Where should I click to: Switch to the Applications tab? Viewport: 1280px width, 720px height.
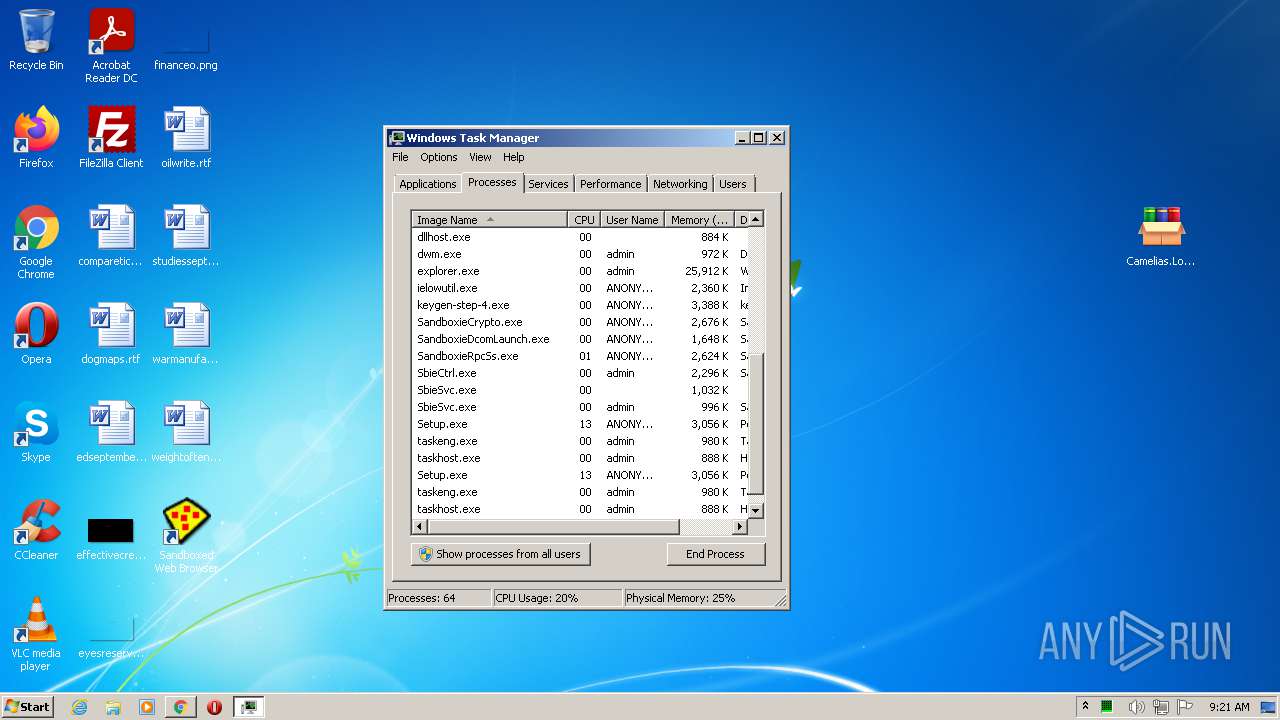427,184
